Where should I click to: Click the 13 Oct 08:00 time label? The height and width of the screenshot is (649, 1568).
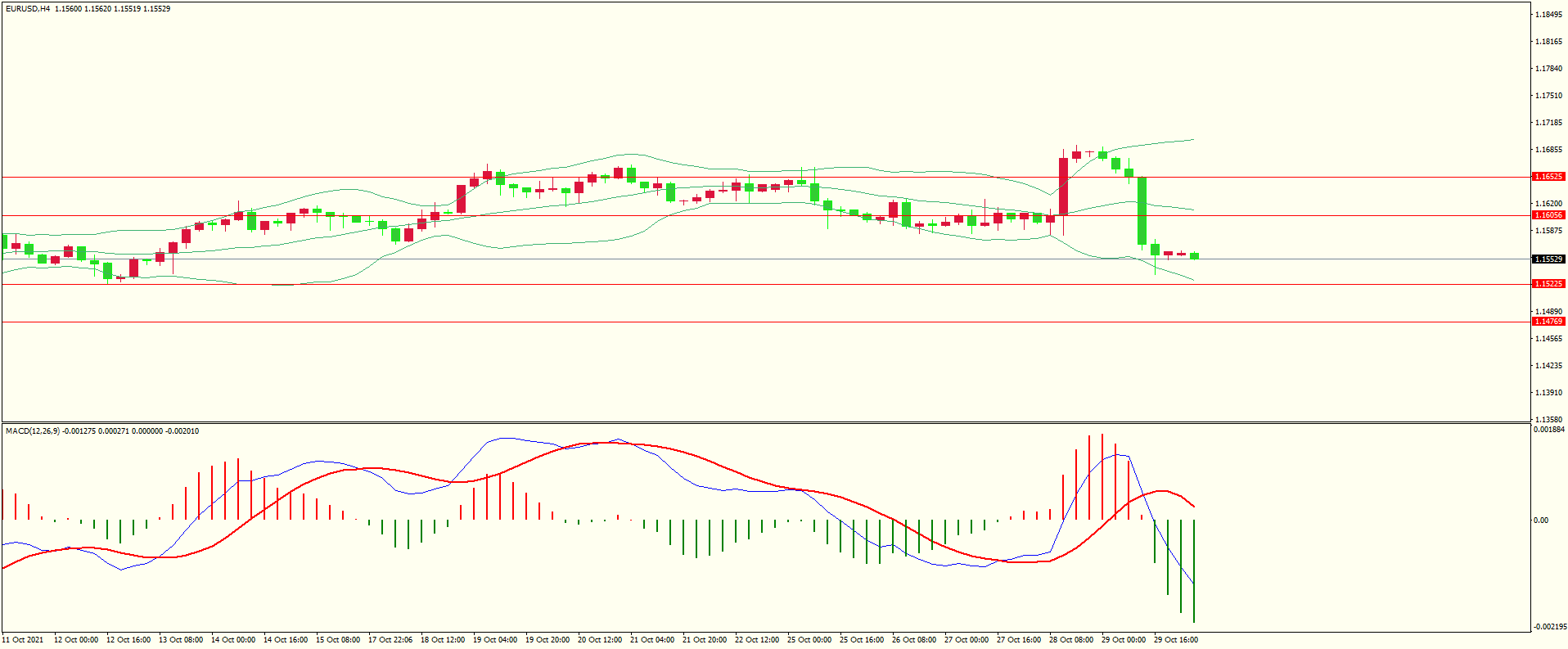[x=181, y=640]
